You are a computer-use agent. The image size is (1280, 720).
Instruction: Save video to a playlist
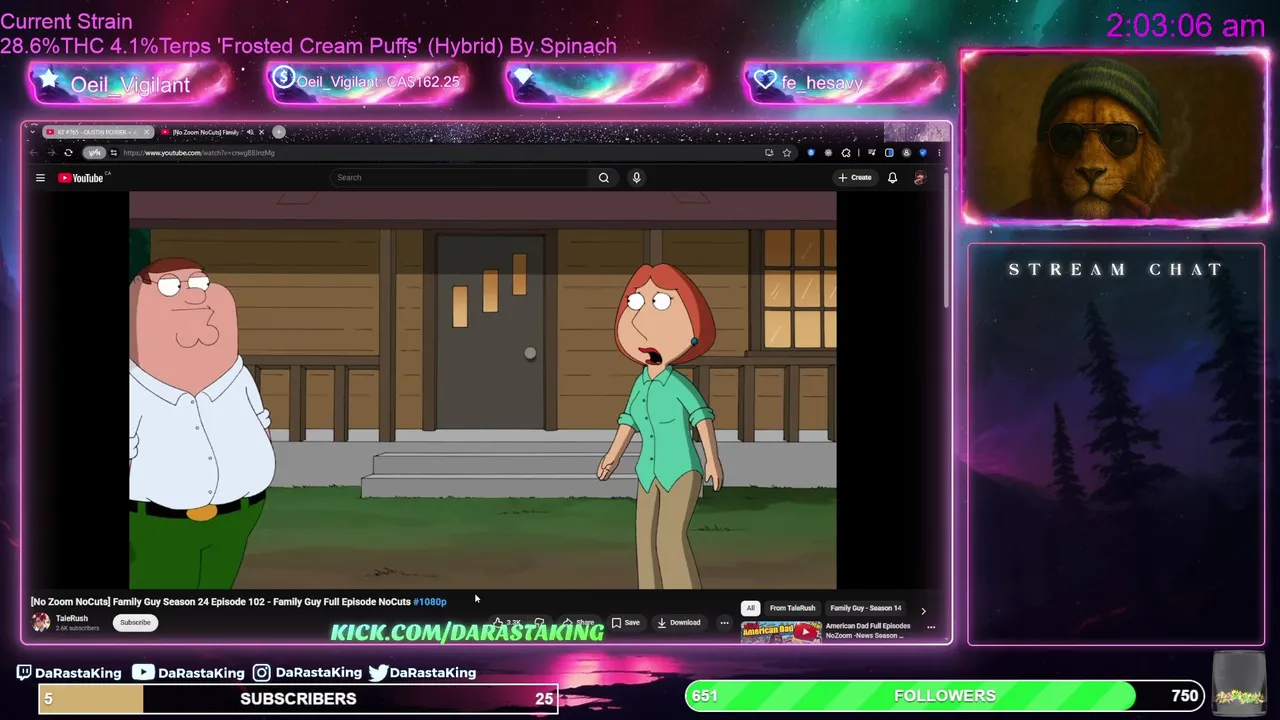[x=626, y=622]
